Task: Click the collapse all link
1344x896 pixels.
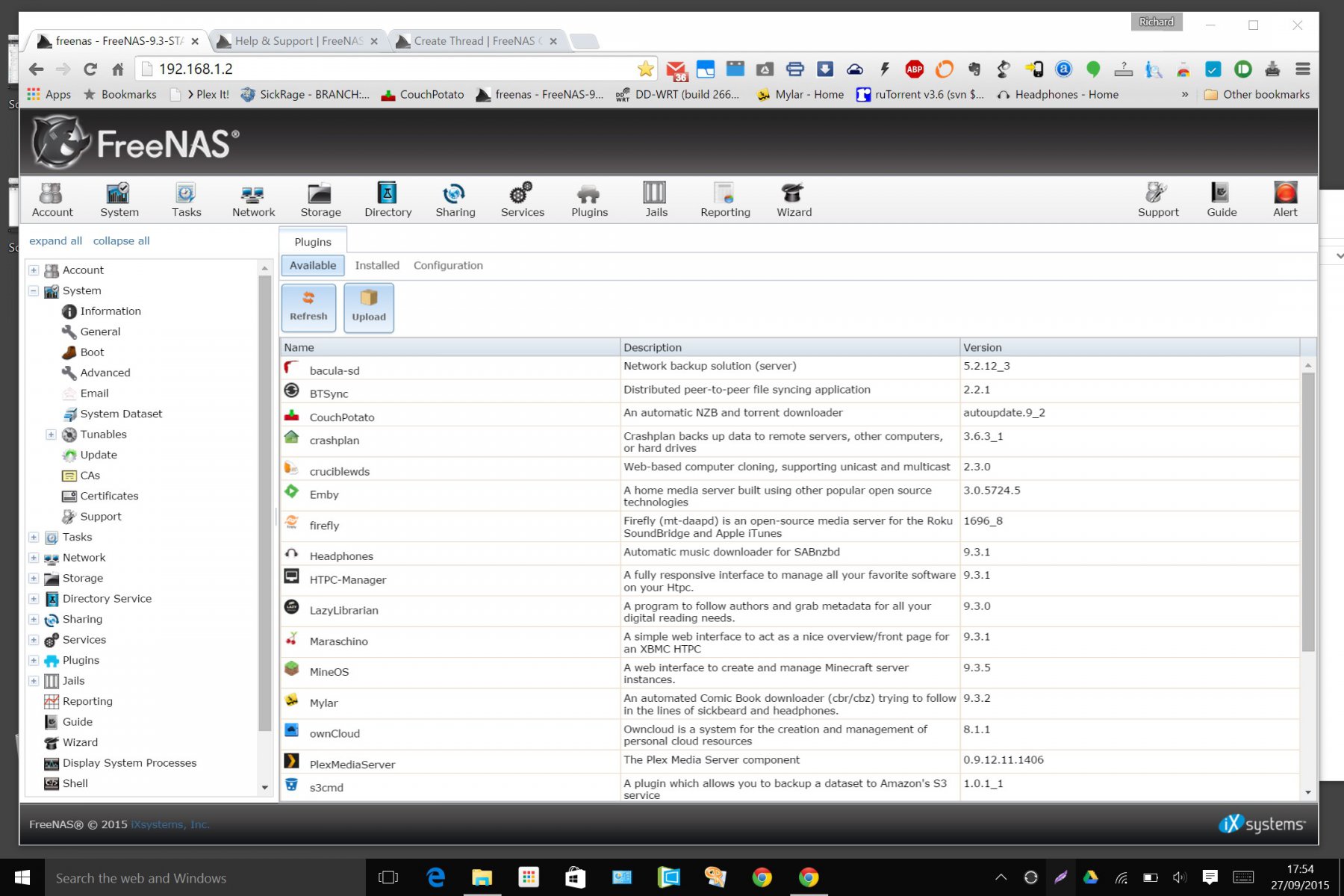Action: [121, 240]
